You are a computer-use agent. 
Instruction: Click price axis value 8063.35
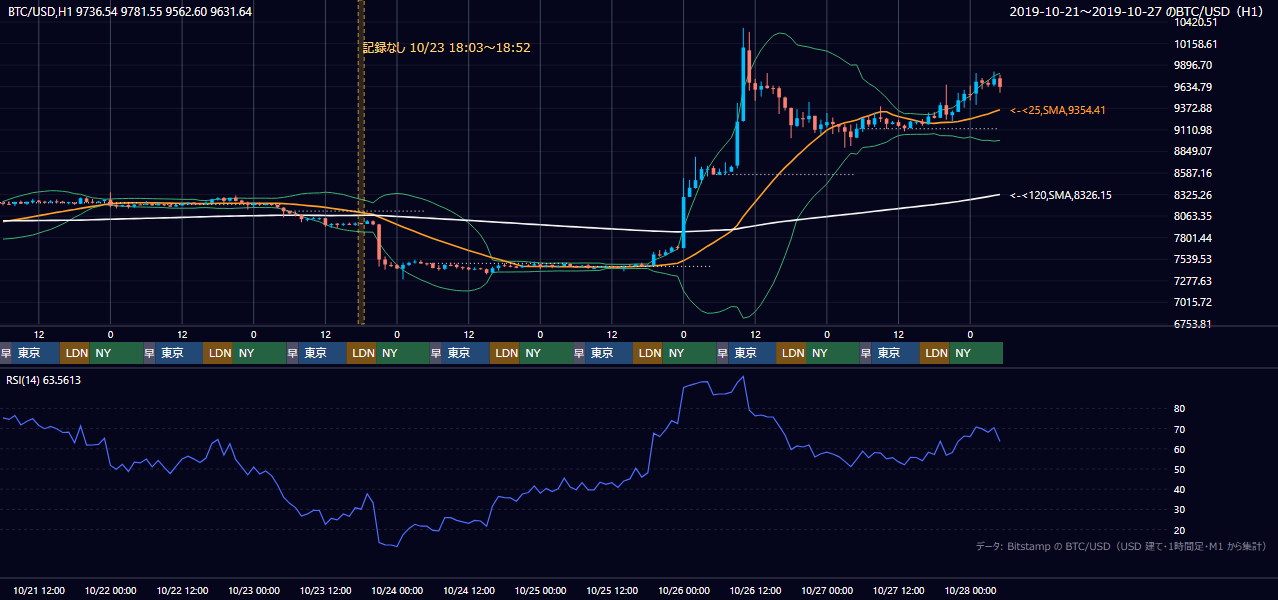[1193, 216]
